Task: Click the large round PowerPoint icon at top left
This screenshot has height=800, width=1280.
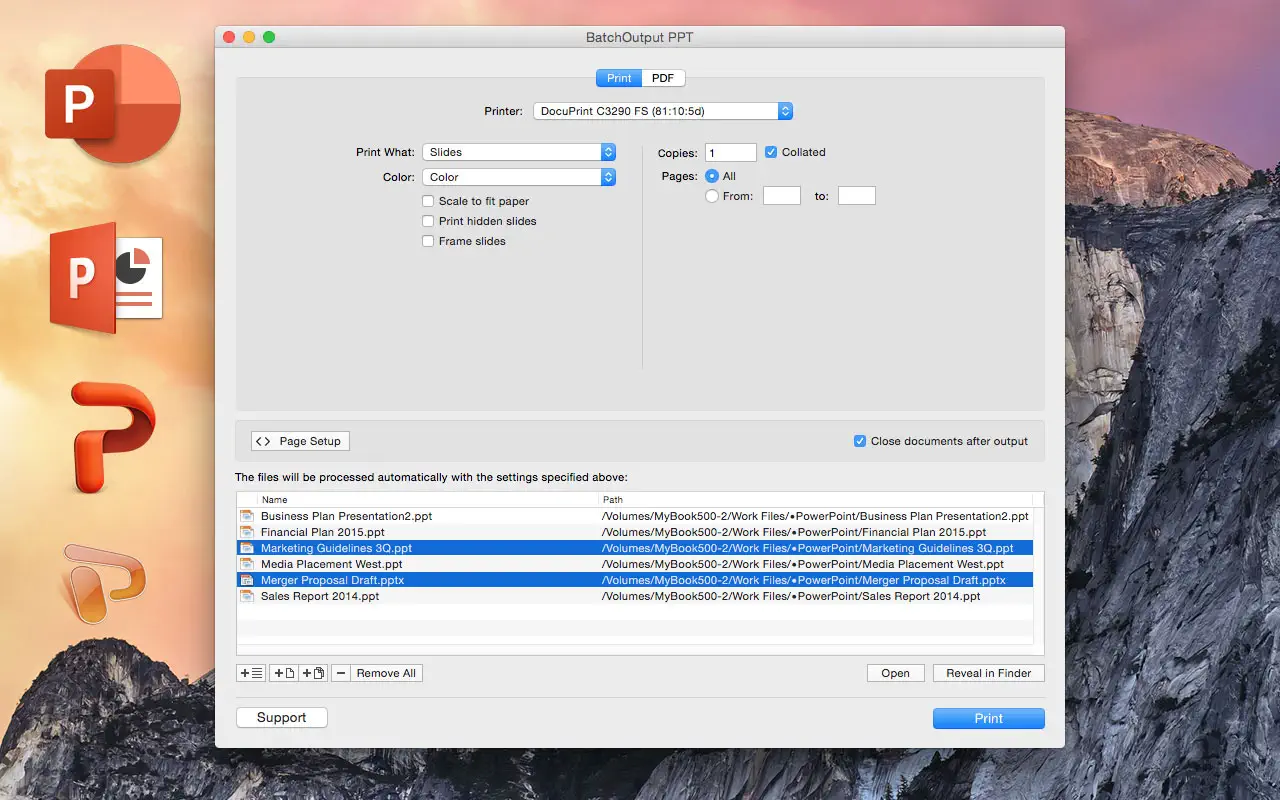Action: [x=113, y=102]
